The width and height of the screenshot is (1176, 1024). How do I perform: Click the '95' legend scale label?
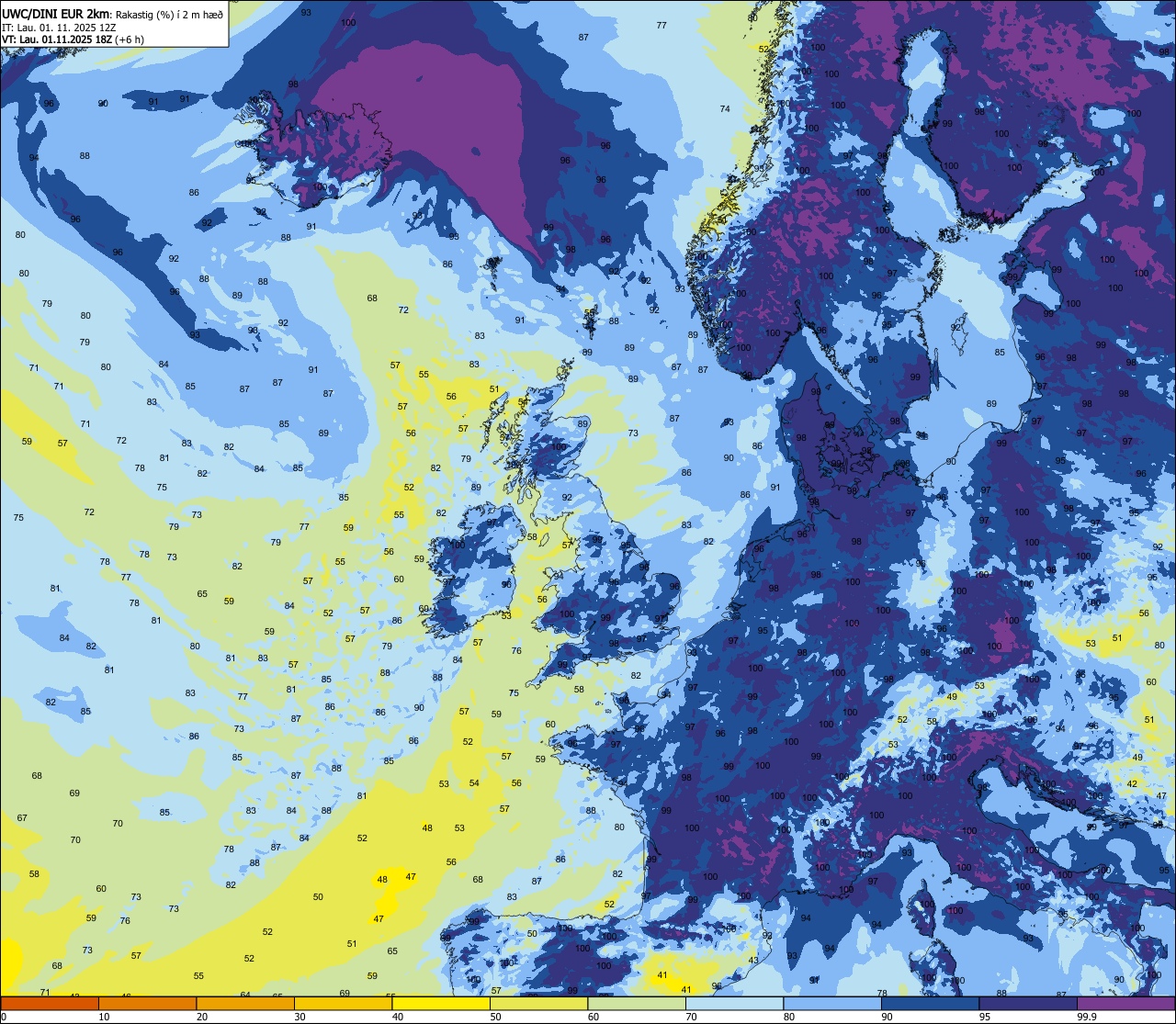click(985, 1017)
